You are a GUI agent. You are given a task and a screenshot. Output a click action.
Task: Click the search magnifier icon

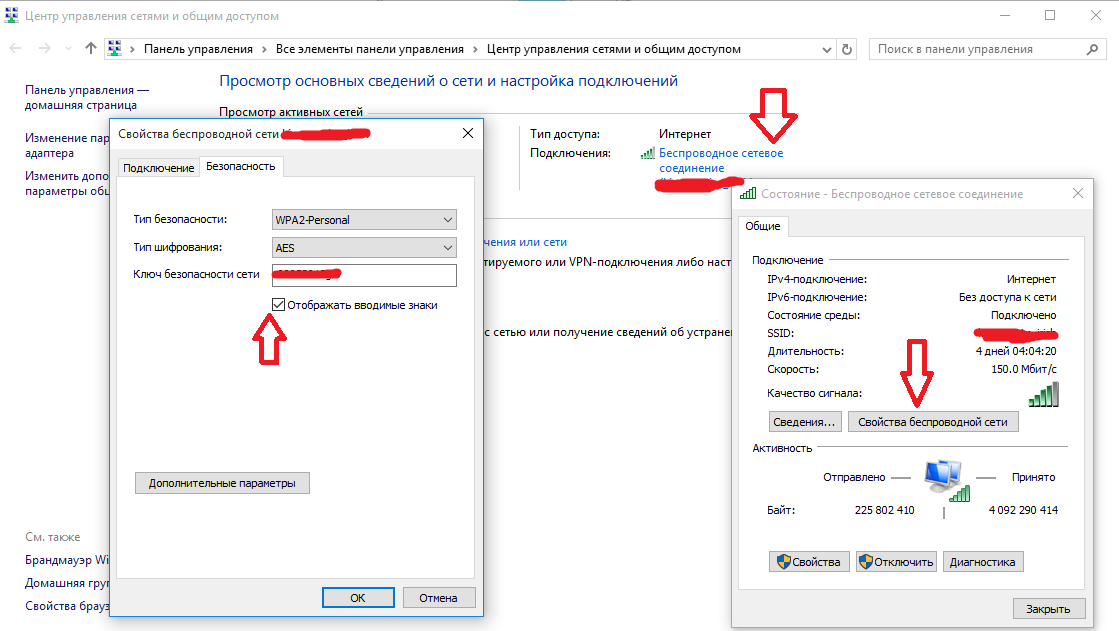(x=1092, y=49)
